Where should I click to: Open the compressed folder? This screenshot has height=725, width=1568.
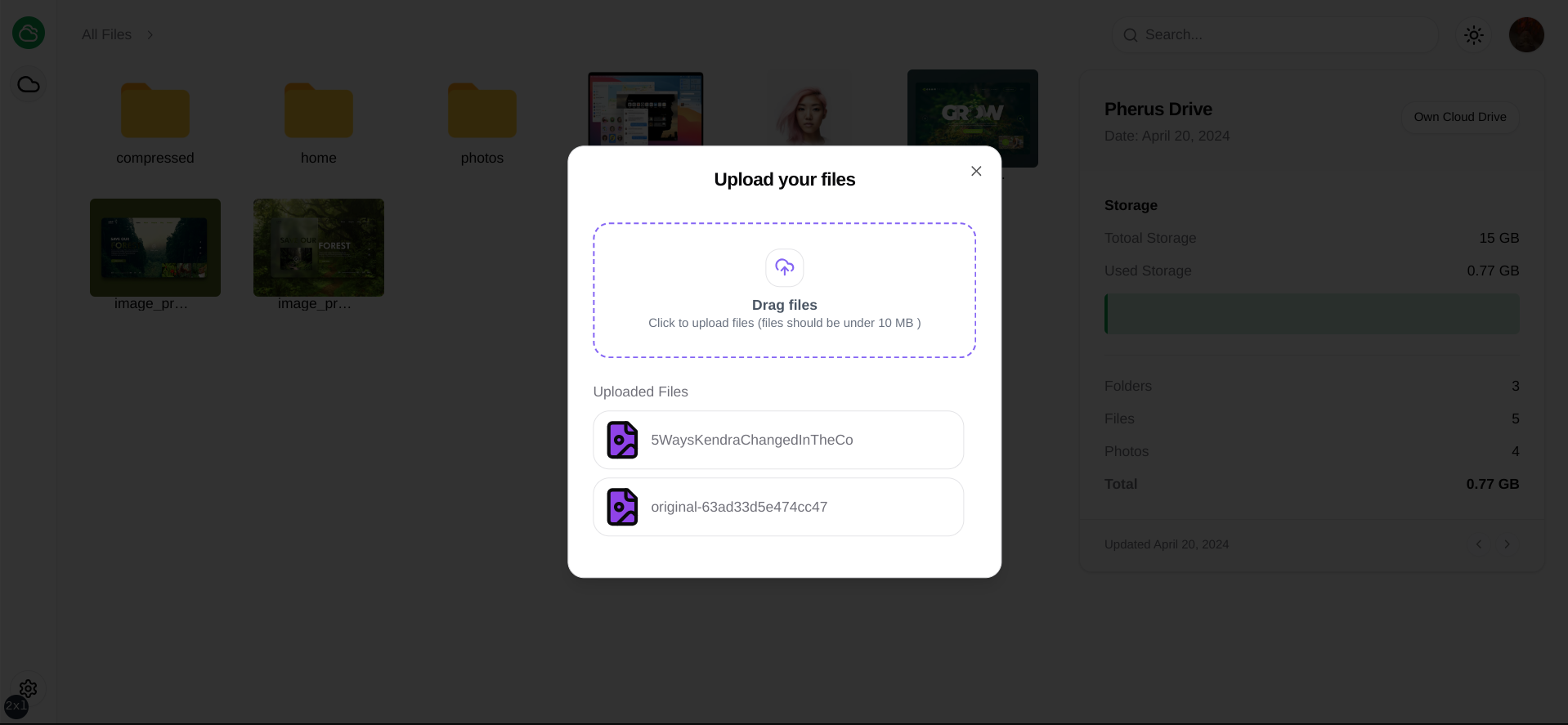point(155,123)
